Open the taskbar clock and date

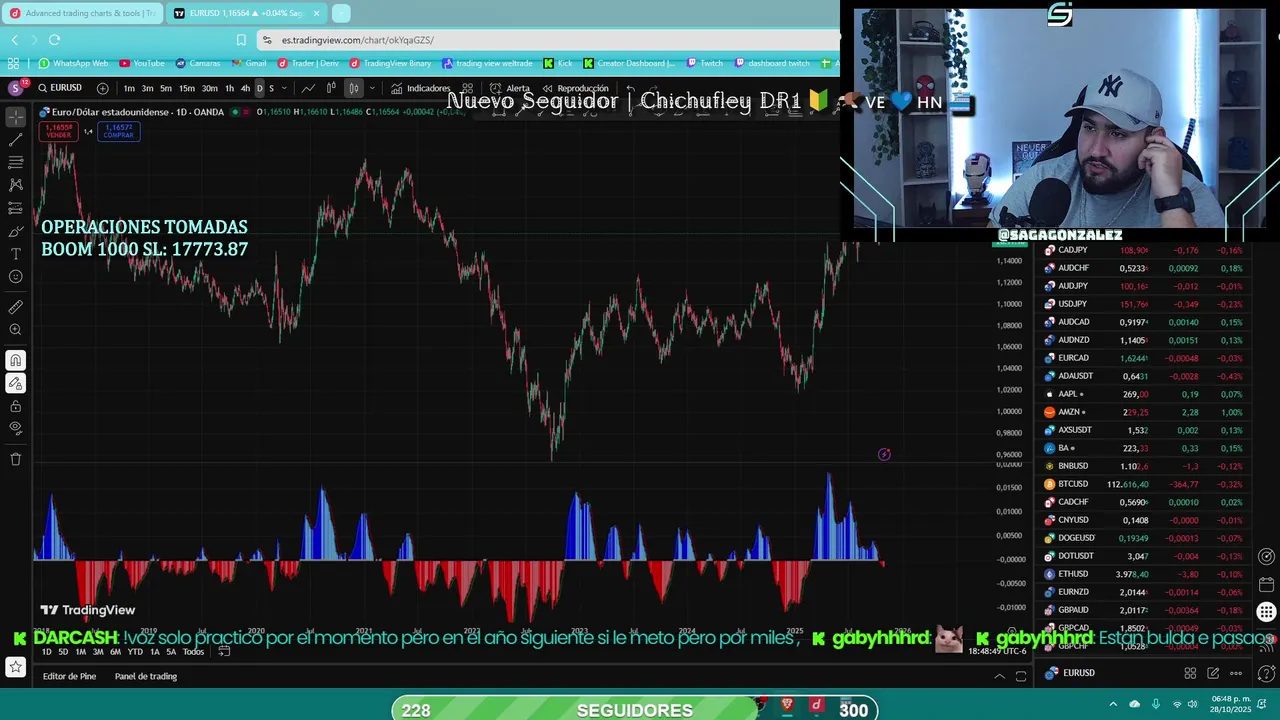(1231, 704)
